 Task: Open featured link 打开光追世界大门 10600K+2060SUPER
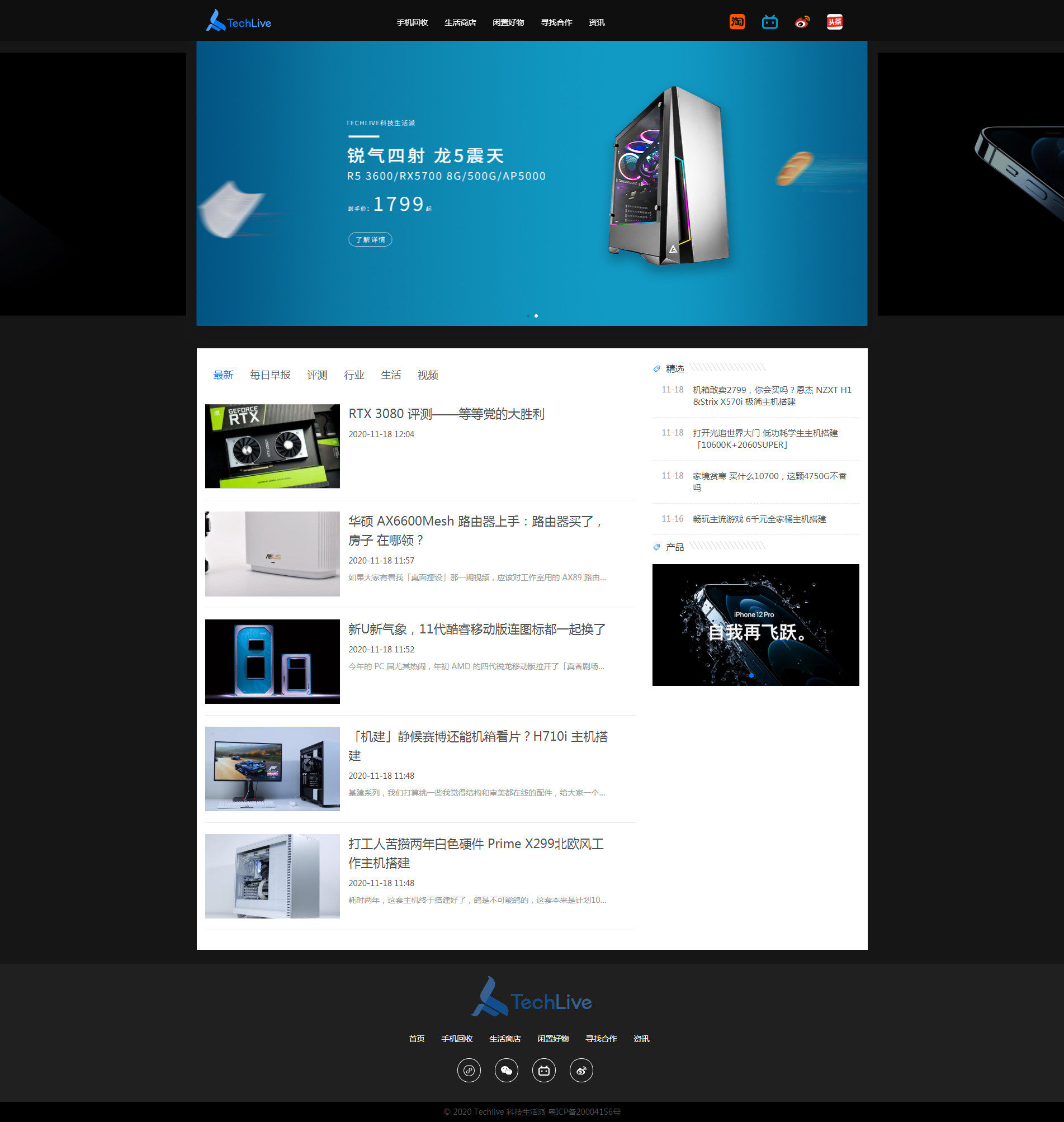(765, 439)
